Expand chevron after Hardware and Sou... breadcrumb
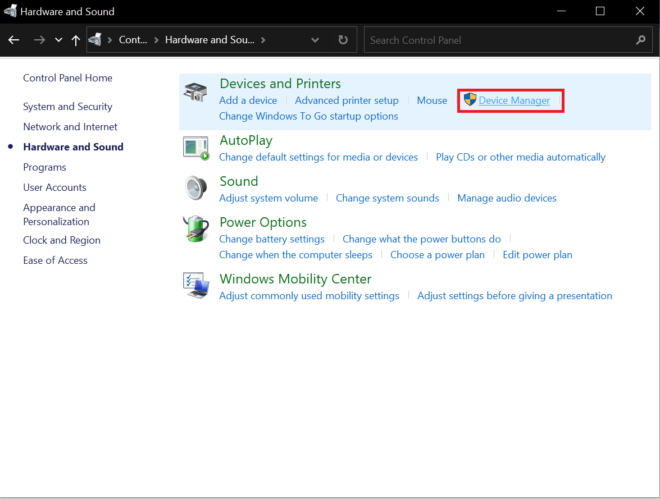 point(263,40)
